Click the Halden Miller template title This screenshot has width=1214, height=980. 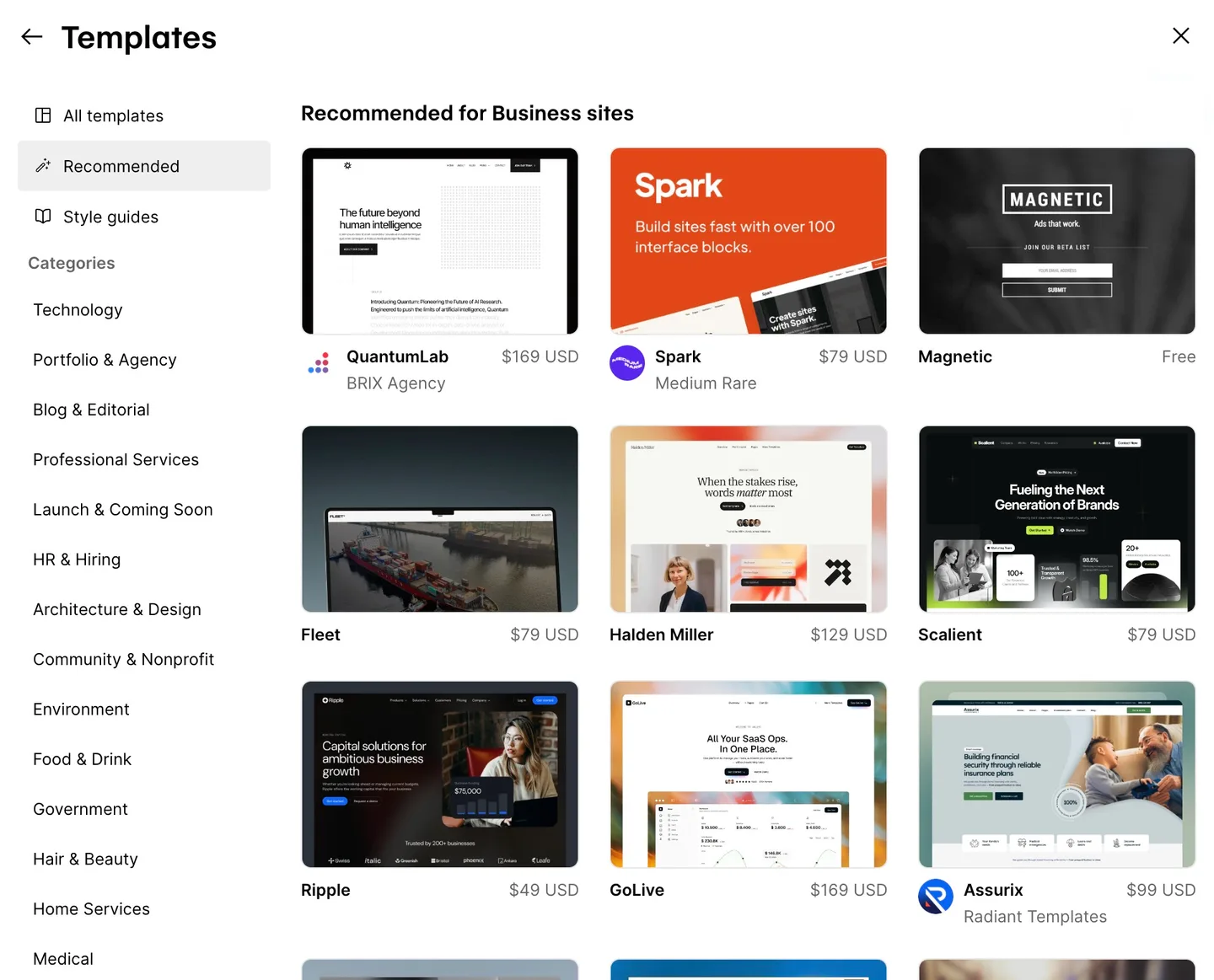click(x=662, y=635)
